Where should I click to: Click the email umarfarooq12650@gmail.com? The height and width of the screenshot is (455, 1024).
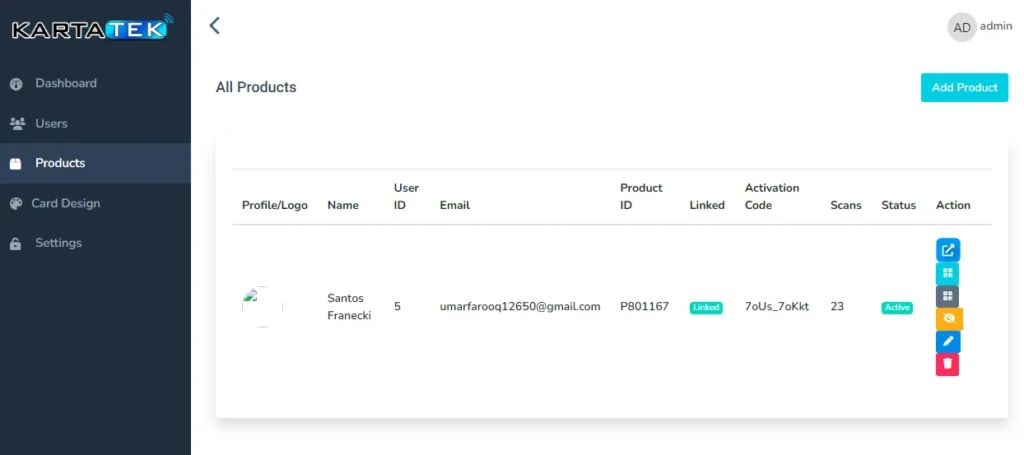click(x=520, y=307)
